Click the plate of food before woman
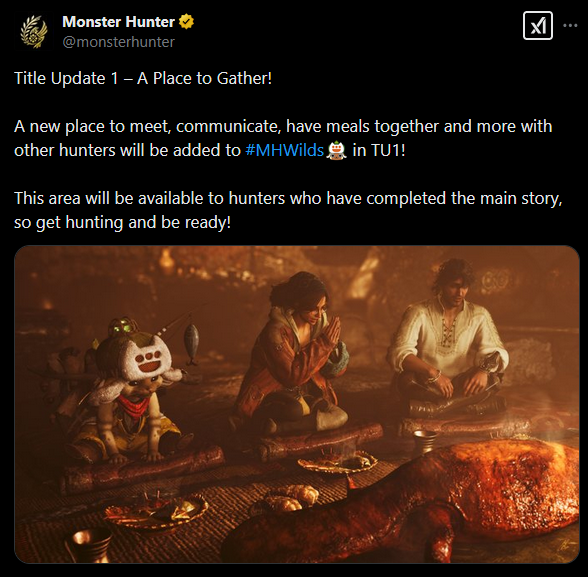Screen dimensions: 588x577 [x=338, y=462]
